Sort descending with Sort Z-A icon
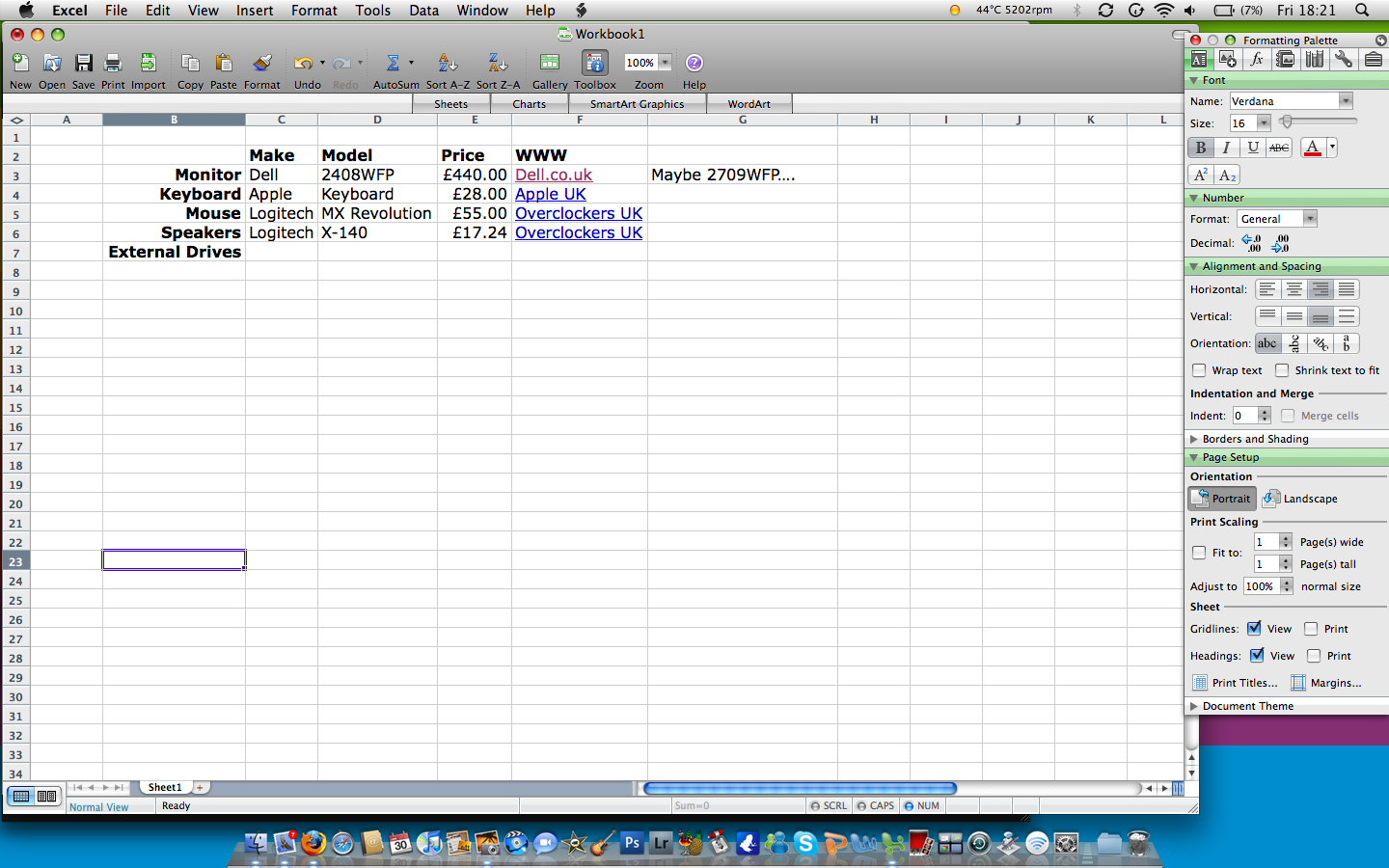This screenshot has height=868, width=1389. coord(498,63)
